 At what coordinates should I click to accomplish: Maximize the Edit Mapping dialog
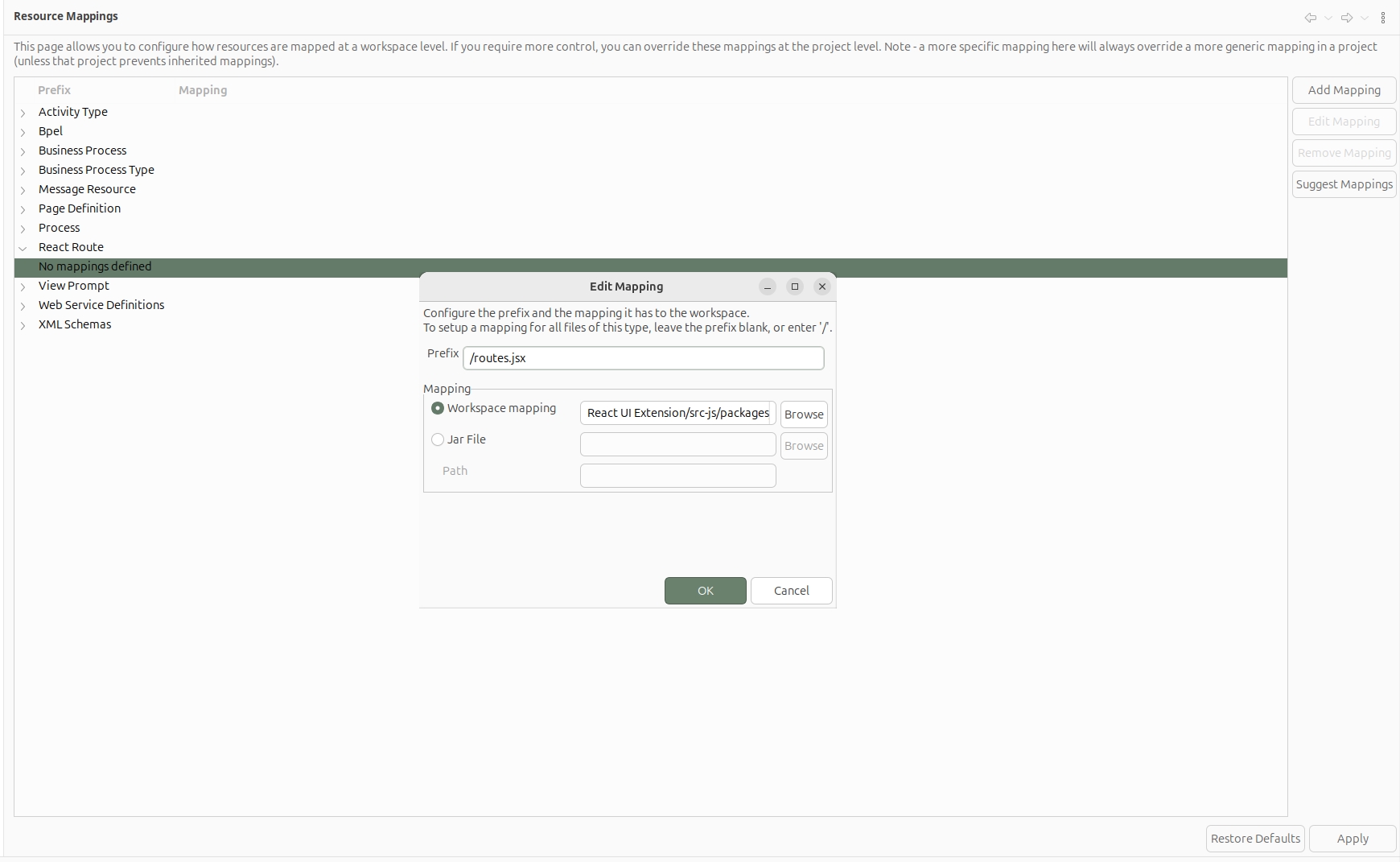coord(795,287)
